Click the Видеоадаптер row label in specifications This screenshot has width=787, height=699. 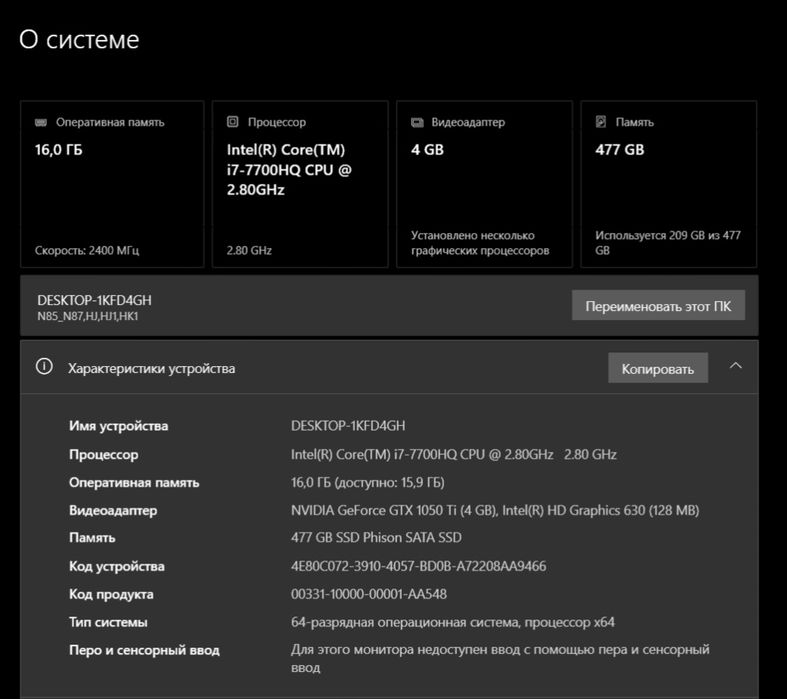click(113, 511)
